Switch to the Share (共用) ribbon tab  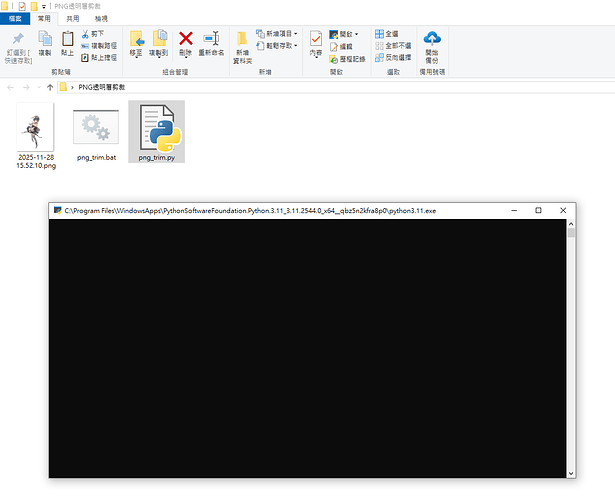point(72,18)
